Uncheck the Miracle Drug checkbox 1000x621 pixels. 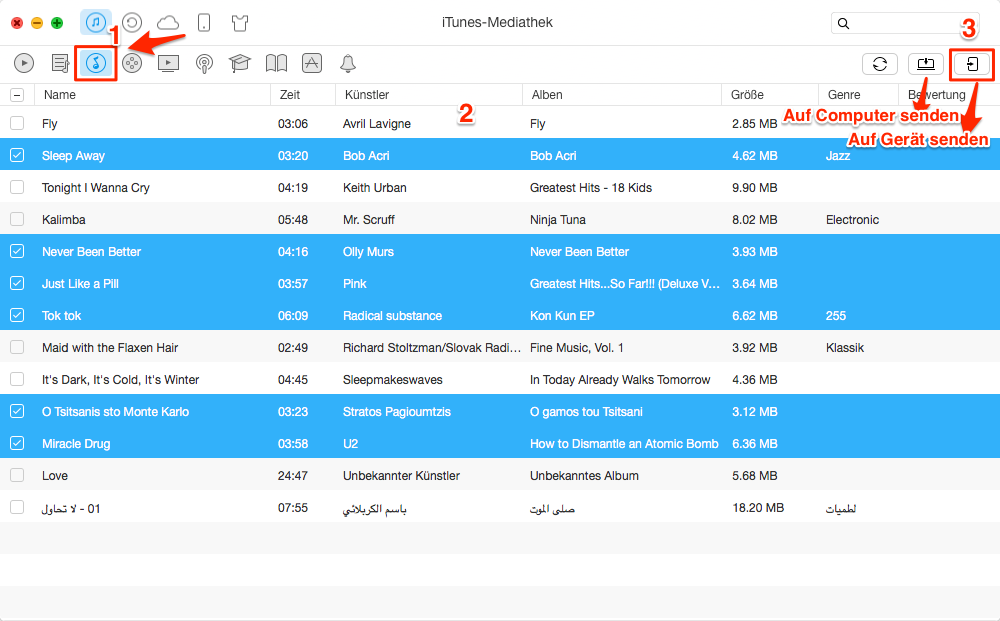pos(17,443)
